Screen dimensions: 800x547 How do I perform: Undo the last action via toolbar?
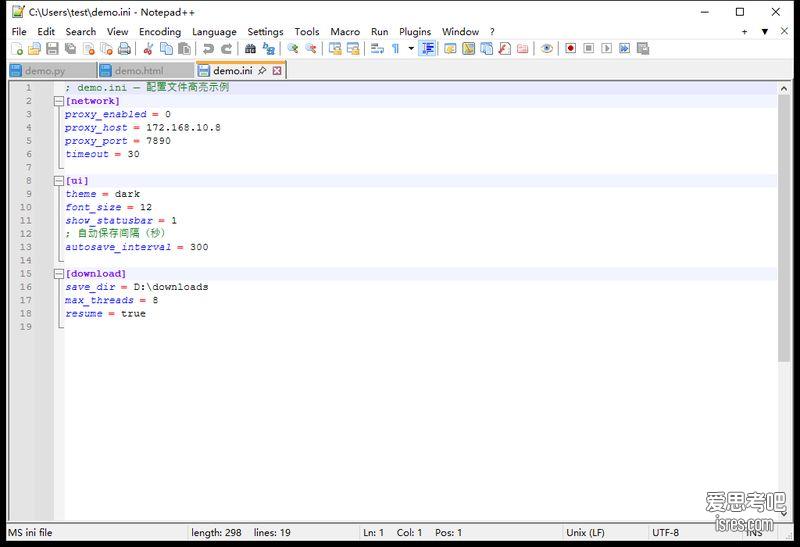[208, 49]
